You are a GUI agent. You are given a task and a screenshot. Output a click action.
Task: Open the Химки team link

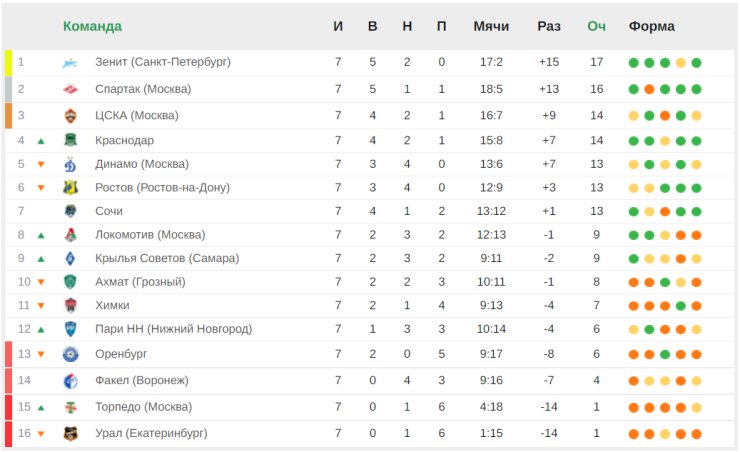112,305
